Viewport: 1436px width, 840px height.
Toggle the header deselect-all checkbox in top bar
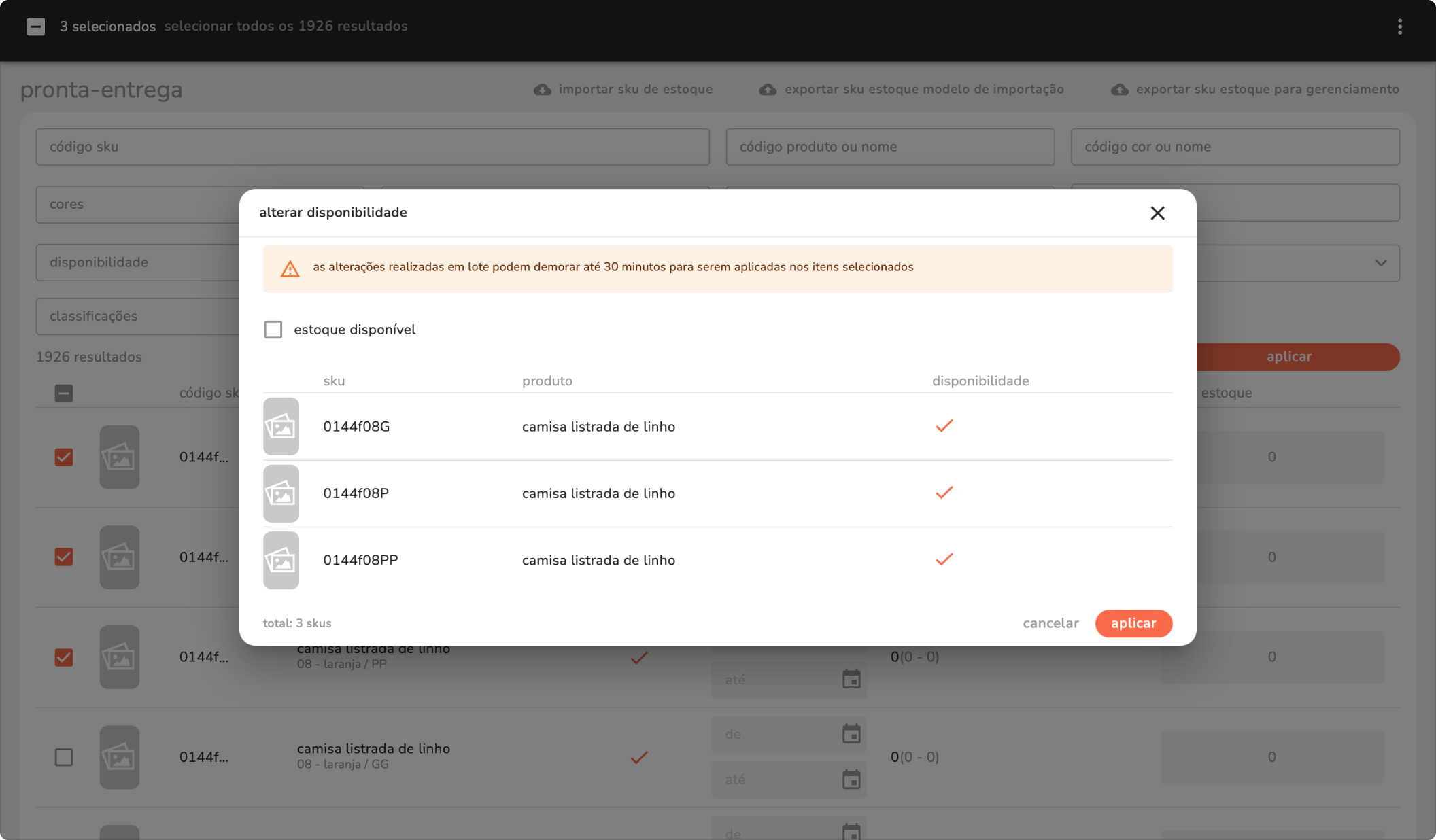click(x=36, y=27)
